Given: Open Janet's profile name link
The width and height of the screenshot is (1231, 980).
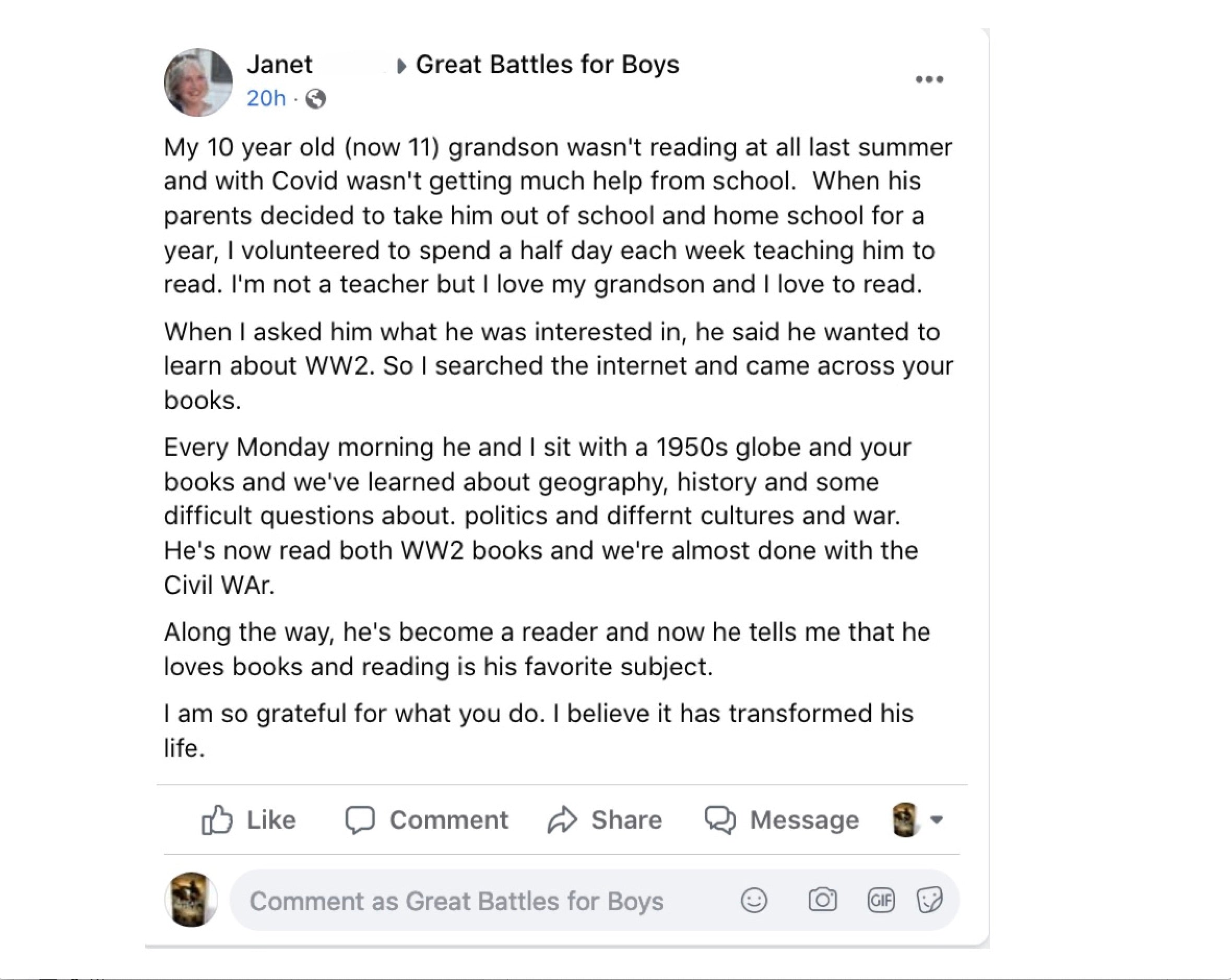Looking at the screenshot, I should 280,65.
